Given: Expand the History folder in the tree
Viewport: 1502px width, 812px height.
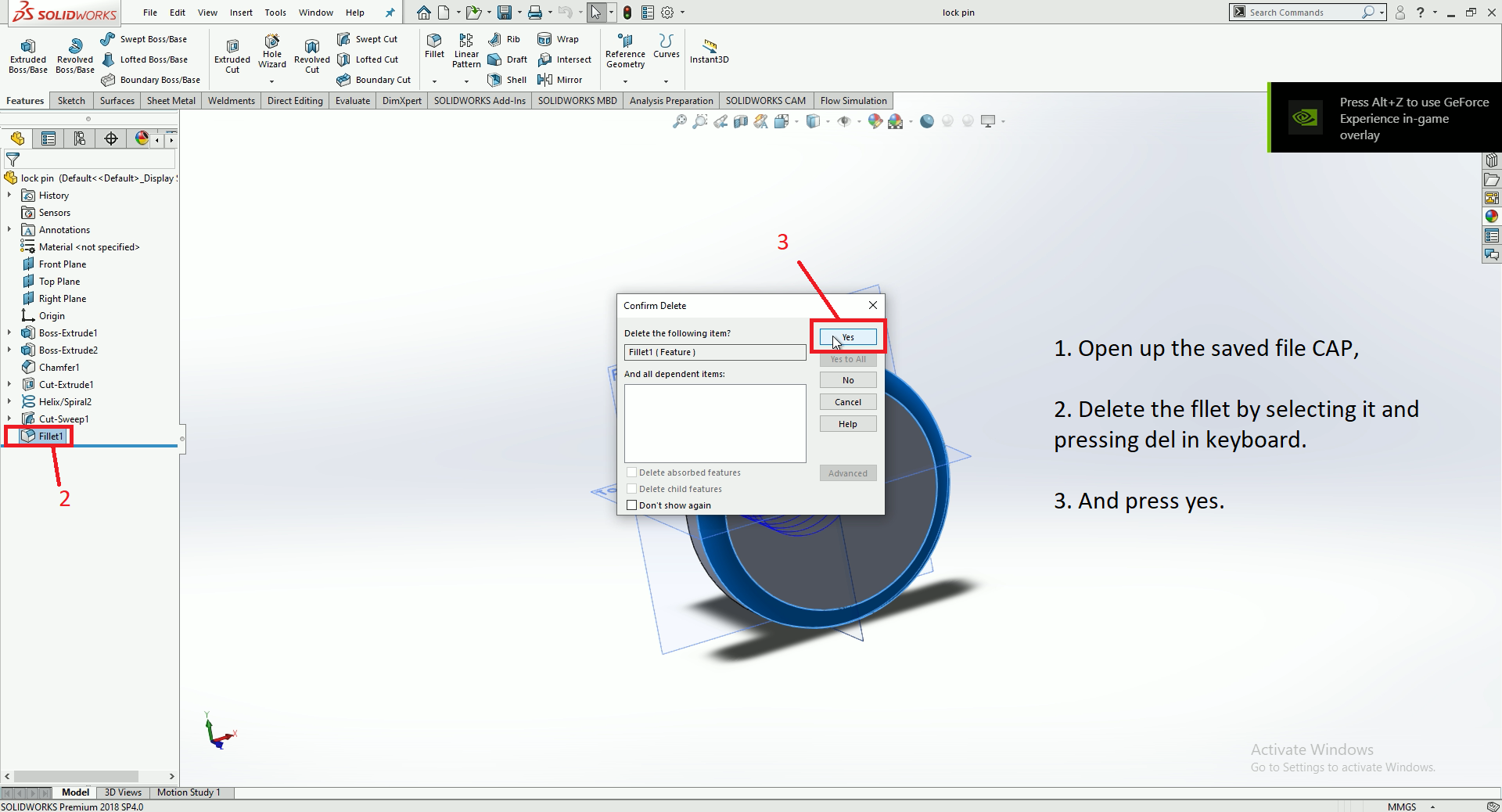Looking at the screenshot, I should [x=9, y=196].
